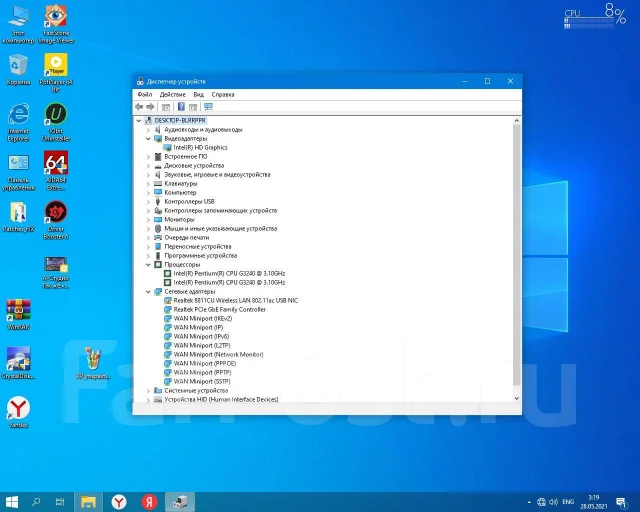Click the volume speaker tray icon
Viewport: 640px width, 512px height.
pos(553,502)
